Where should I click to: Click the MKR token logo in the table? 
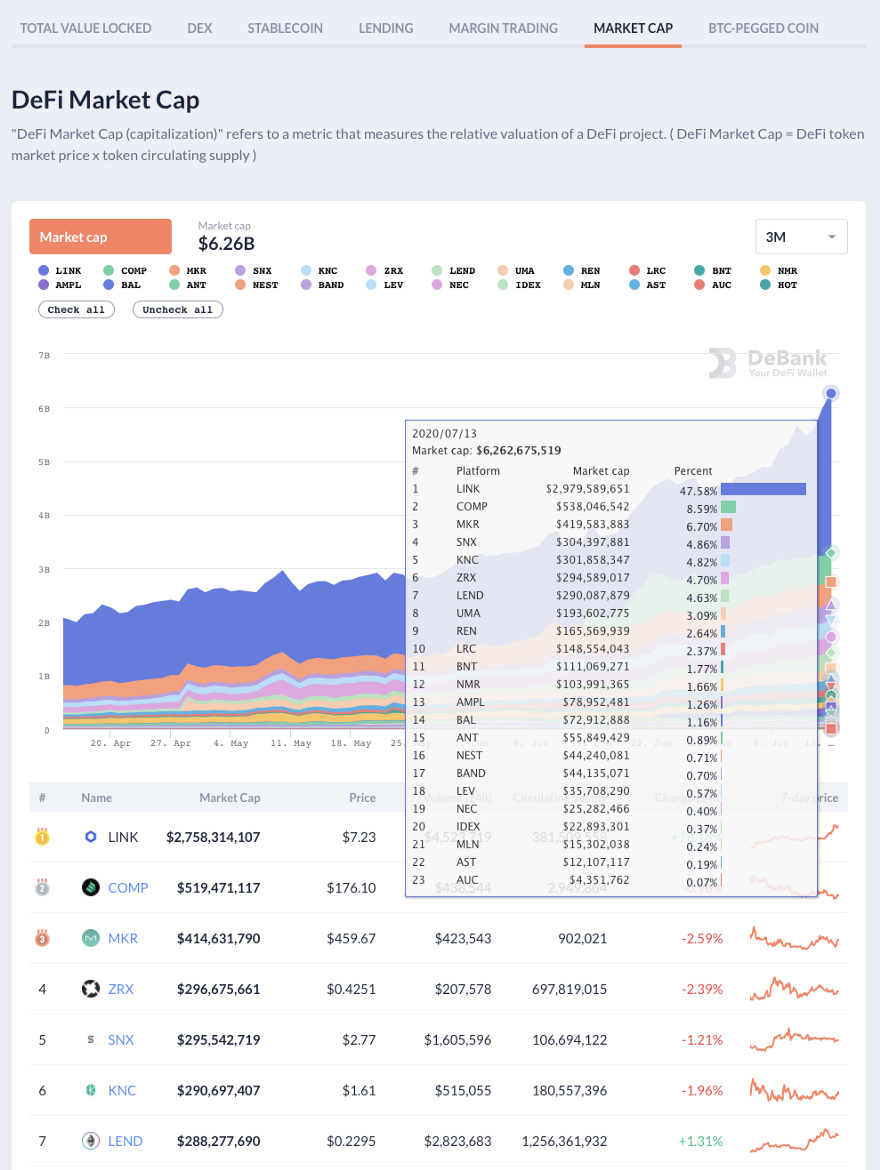[x=90, y=939]
